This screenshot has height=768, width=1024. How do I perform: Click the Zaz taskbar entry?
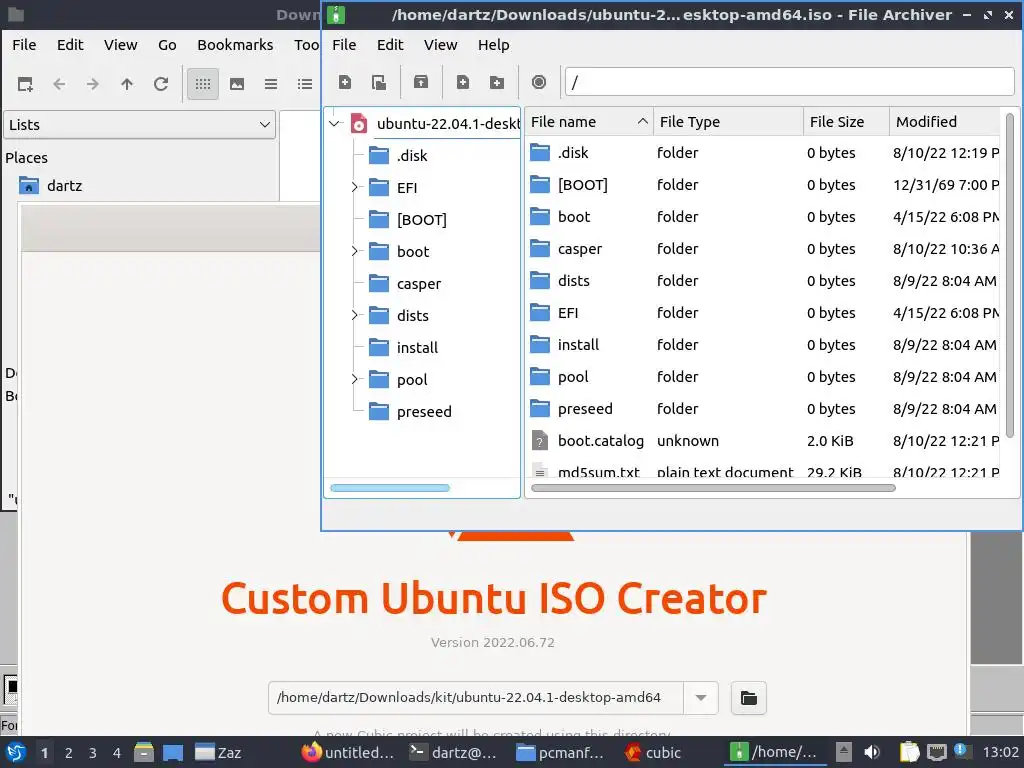(x=219, y=753)
